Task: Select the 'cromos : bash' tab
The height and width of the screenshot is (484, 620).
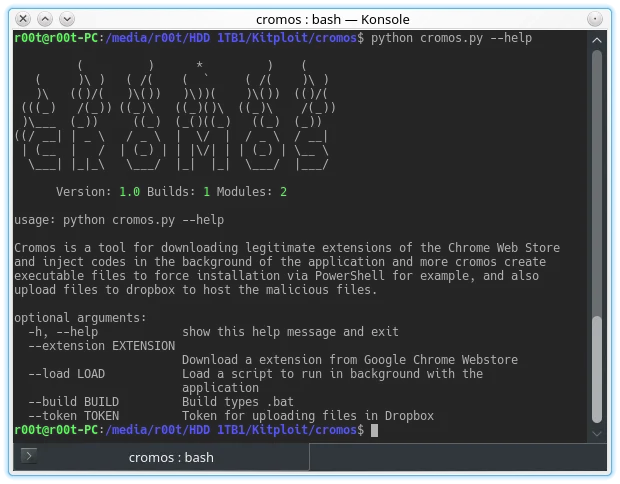Action: pyautogui.click(x=161, y=457)
